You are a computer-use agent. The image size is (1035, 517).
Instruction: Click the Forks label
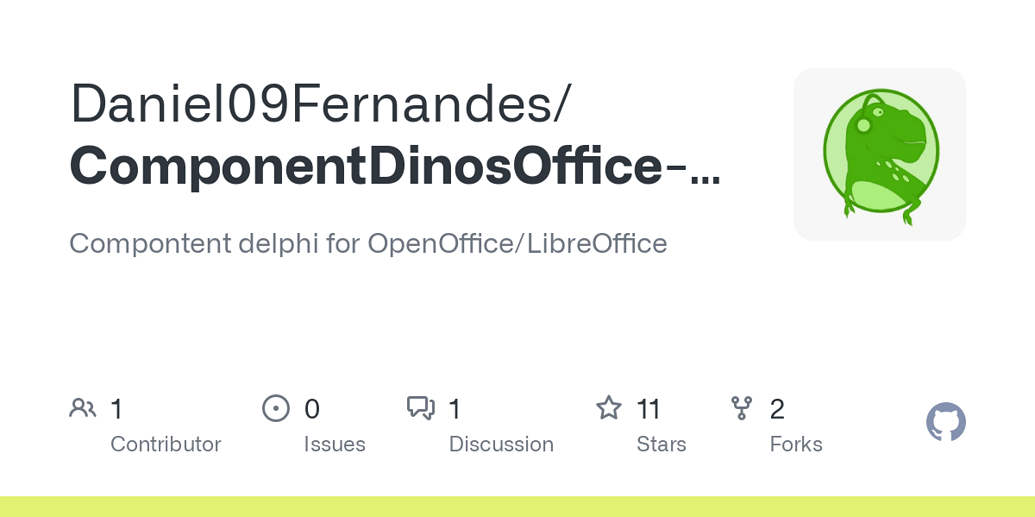pyautogui.click(x=796, y=444)
